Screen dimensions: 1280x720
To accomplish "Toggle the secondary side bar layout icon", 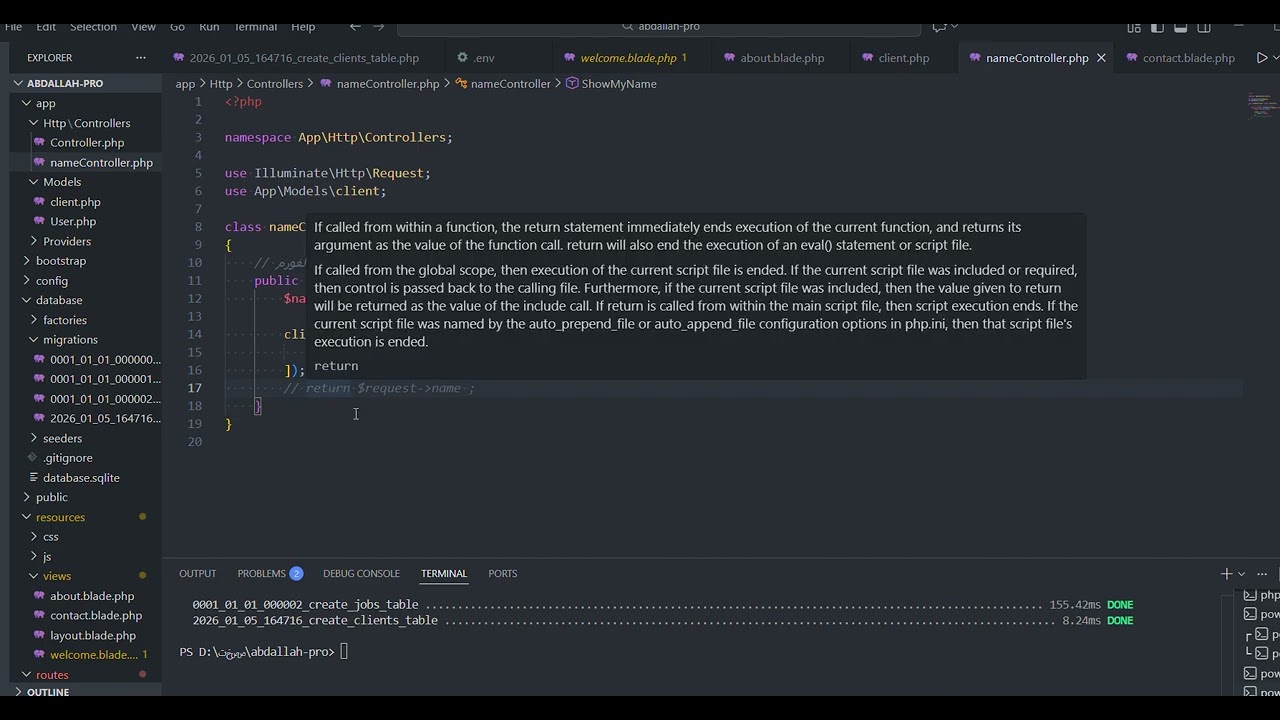I will pos(1205,27).
